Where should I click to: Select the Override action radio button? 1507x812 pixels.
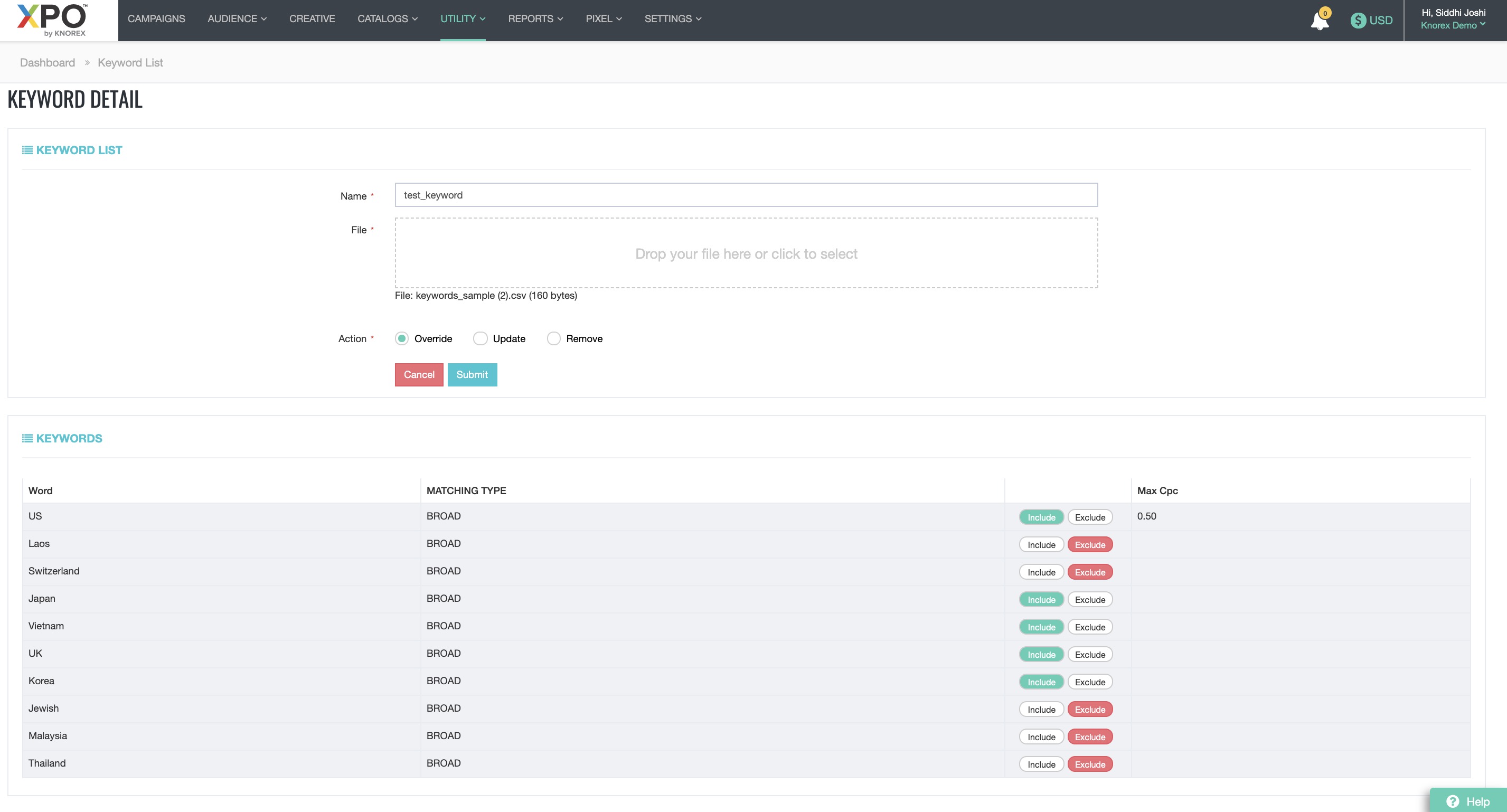click(x=401, y=339)
